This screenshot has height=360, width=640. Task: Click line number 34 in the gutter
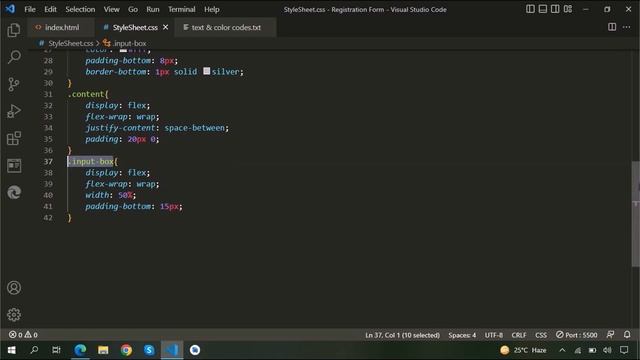48,128
